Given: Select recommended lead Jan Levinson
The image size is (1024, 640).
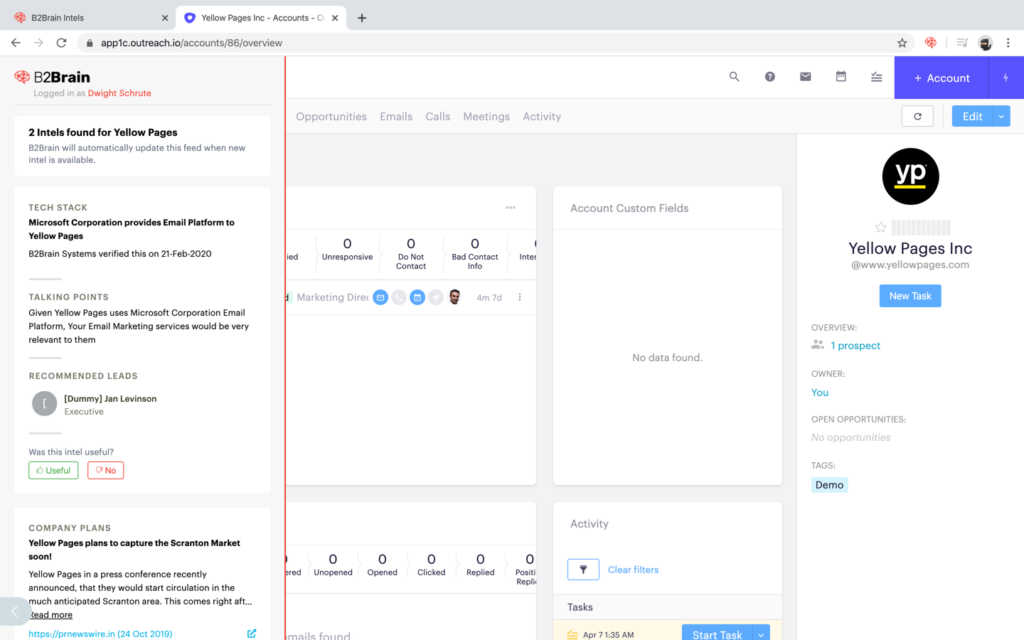Looking at the screenshot, I should tap(110, 398).
